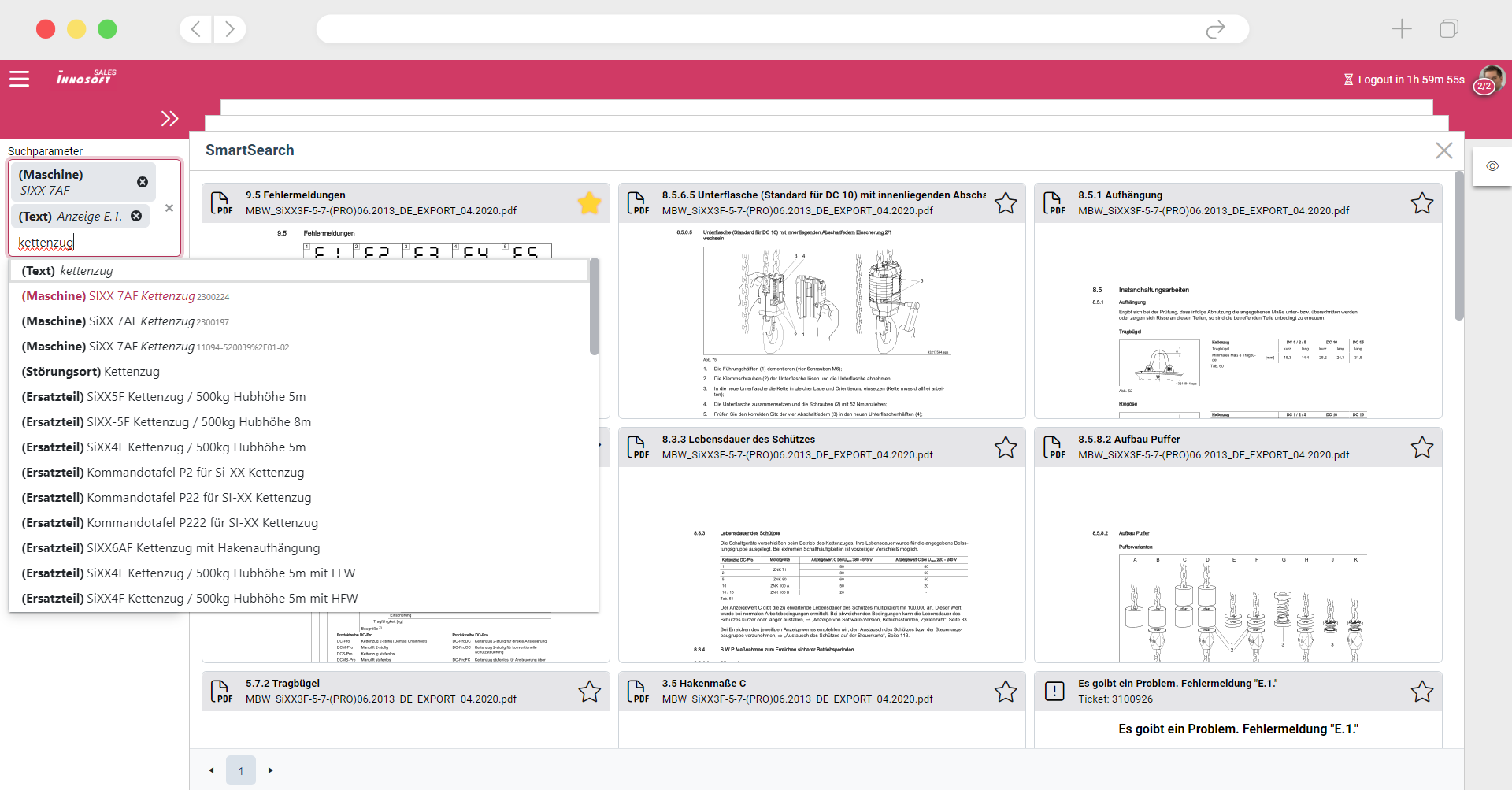Click the user profile avatar
This screenshot has width=1512, height=790.
pyautogui.click(x=1491, y=79)
